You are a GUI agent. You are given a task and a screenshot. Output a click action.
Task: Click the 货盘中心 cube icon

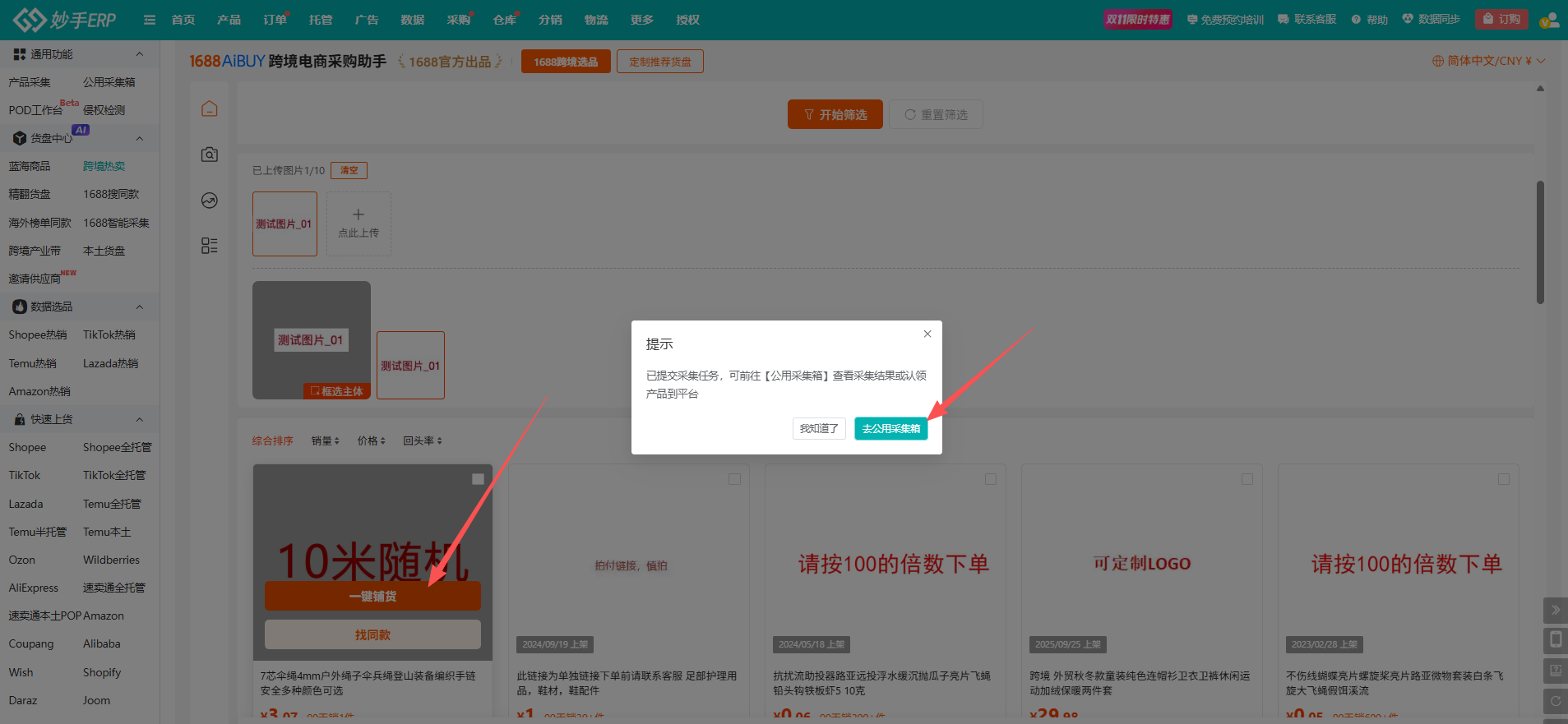20,138
